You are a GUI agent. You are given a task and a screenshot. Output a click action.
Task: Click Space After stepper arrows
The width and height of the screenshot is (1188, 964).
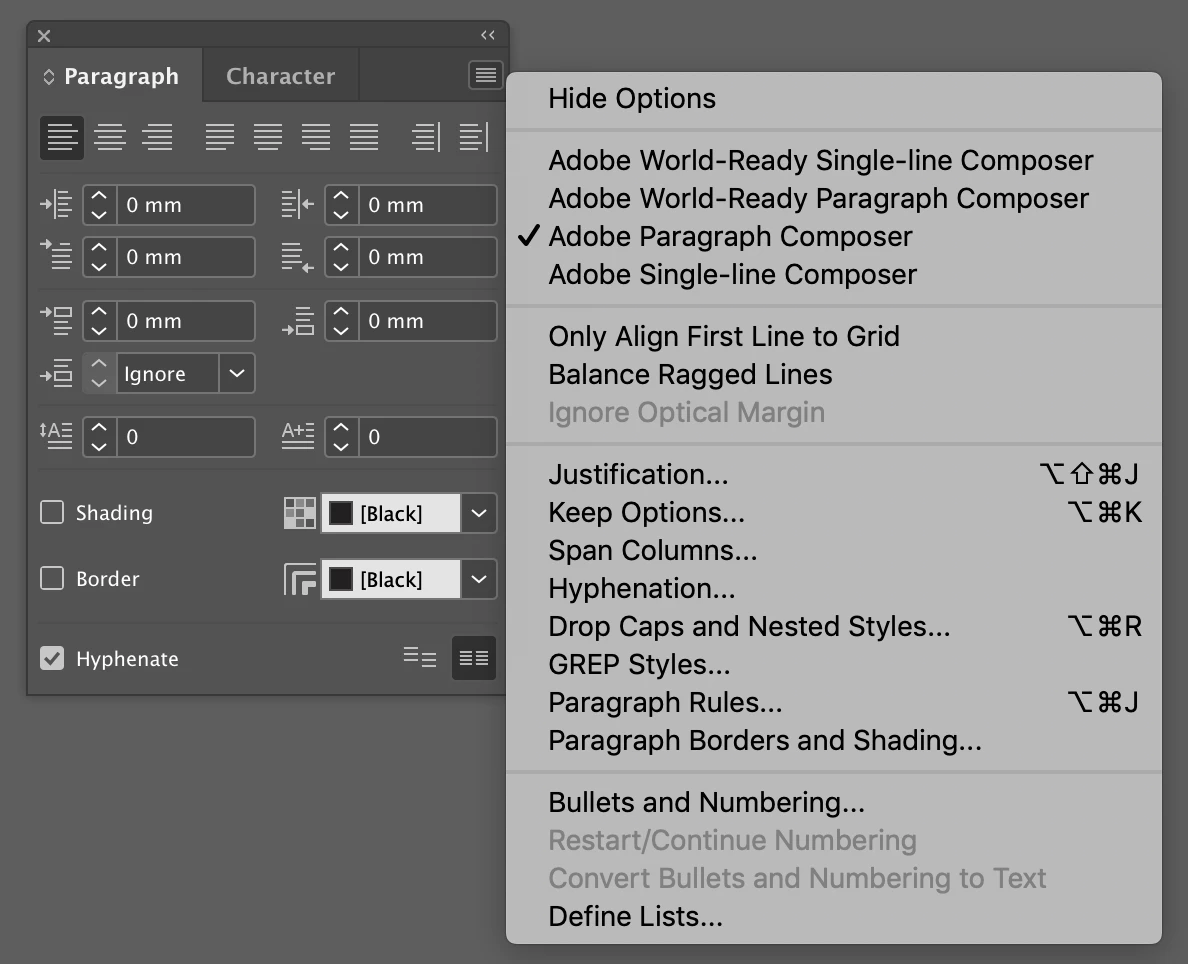tap(341, 321)
